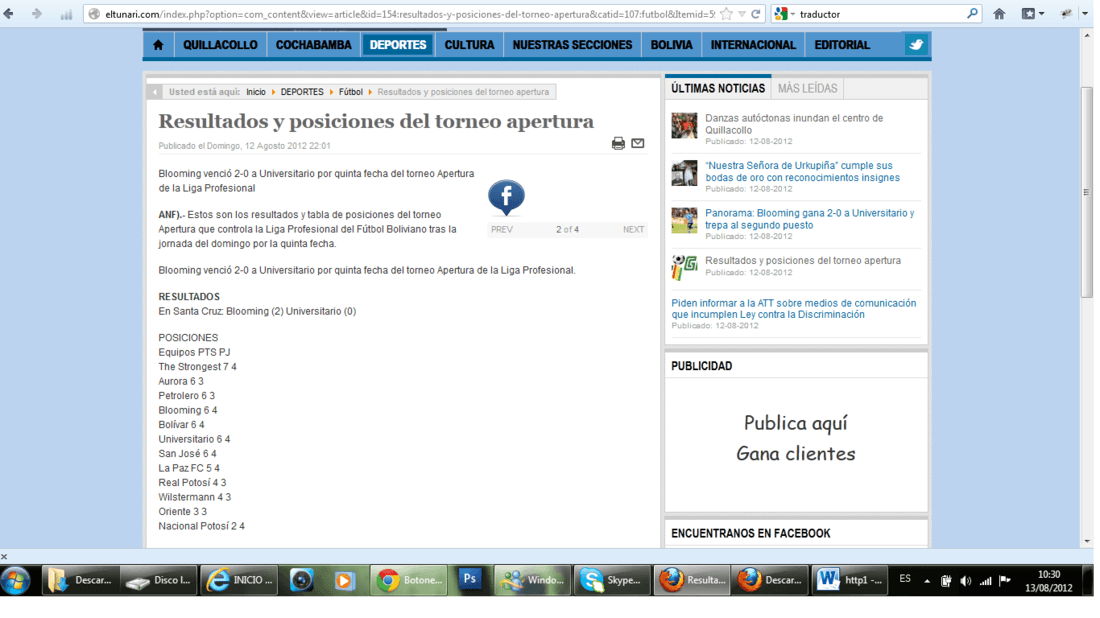Click the browser back arrow

point(9,13)
